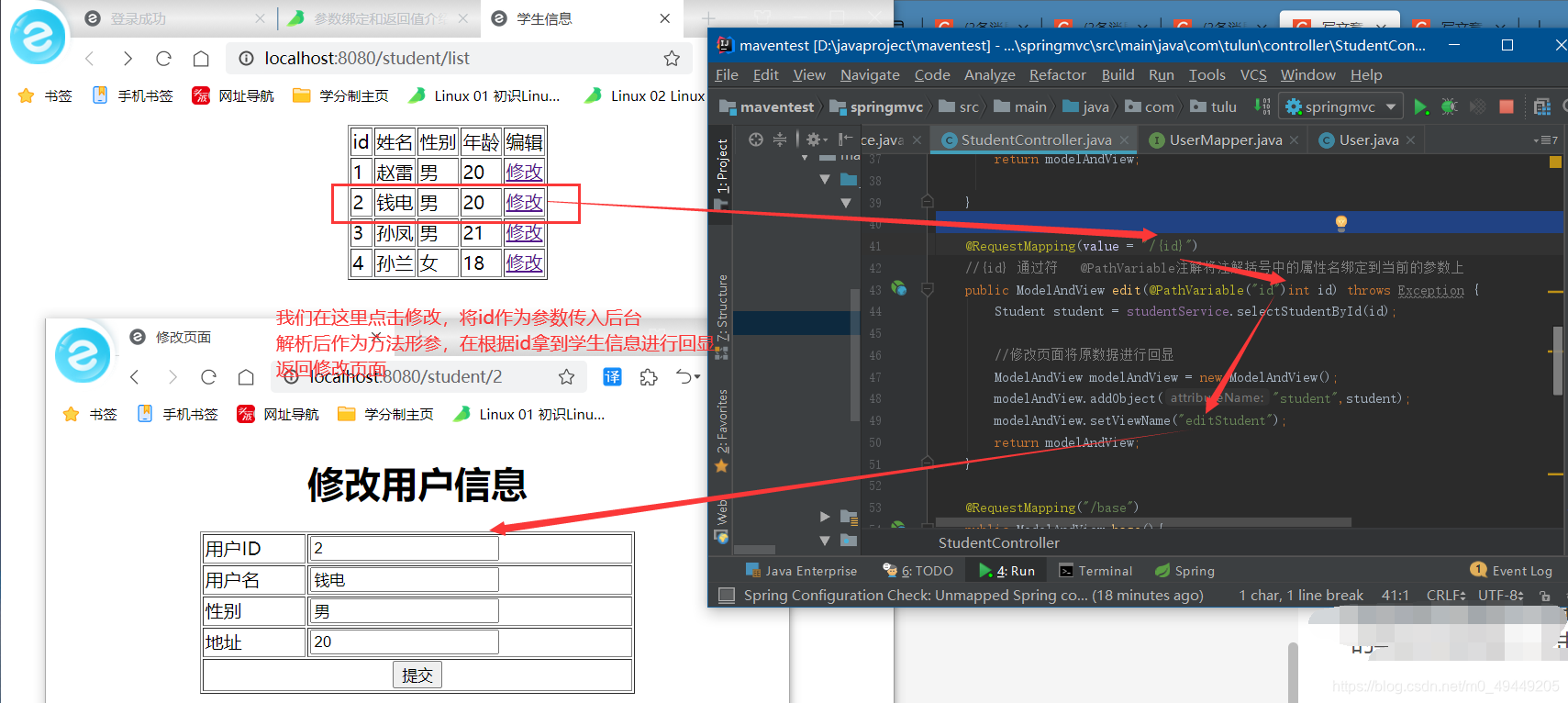Open the 学分制主页 bookmark folder in the top browser

click(340, 95)
